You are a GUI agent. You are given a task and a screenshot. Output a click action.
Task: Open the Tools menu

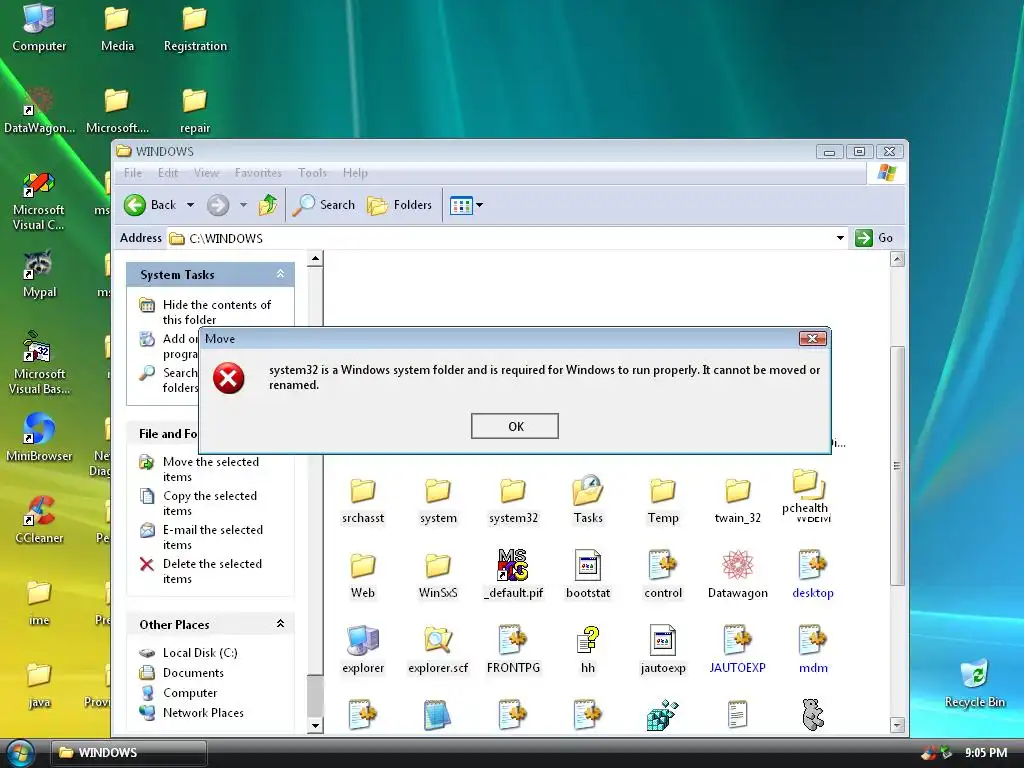(x=312, y=173)
